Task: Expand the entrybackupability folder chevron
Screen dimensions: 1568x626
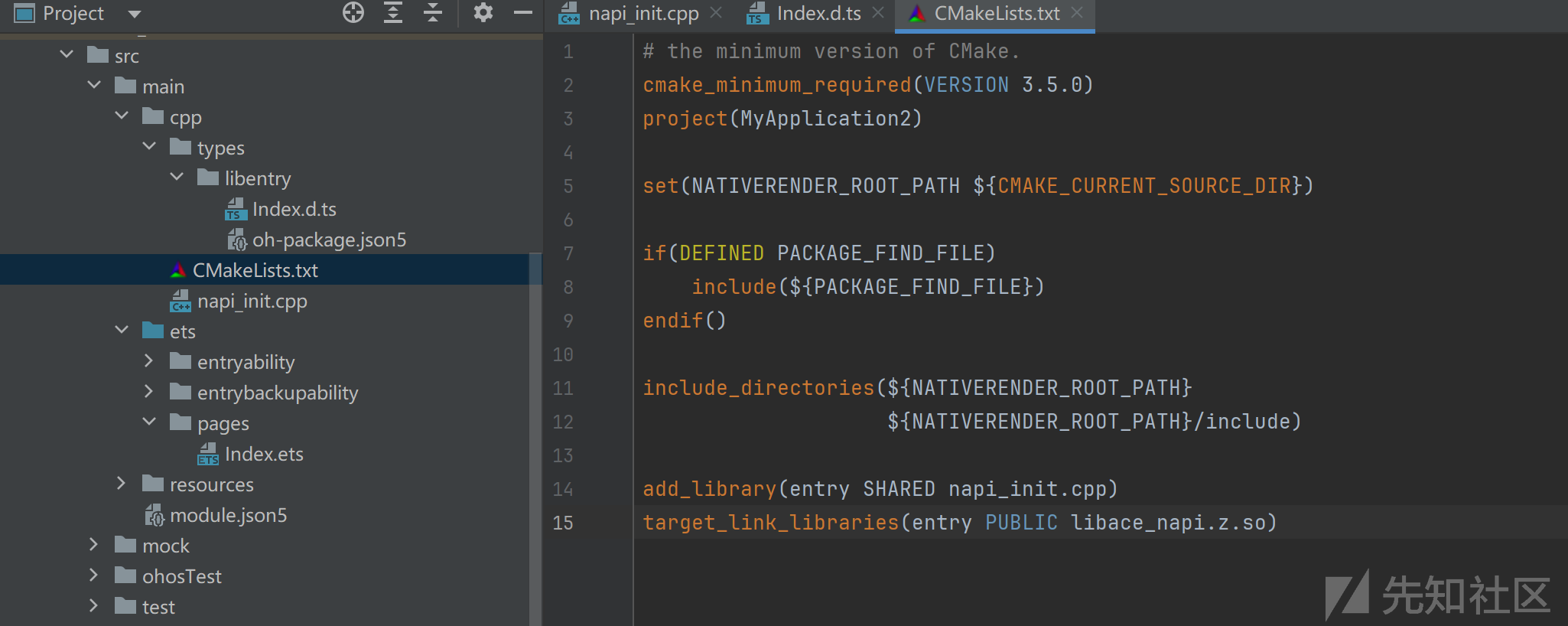Action: pyautogui.click(x=149, y=391)
